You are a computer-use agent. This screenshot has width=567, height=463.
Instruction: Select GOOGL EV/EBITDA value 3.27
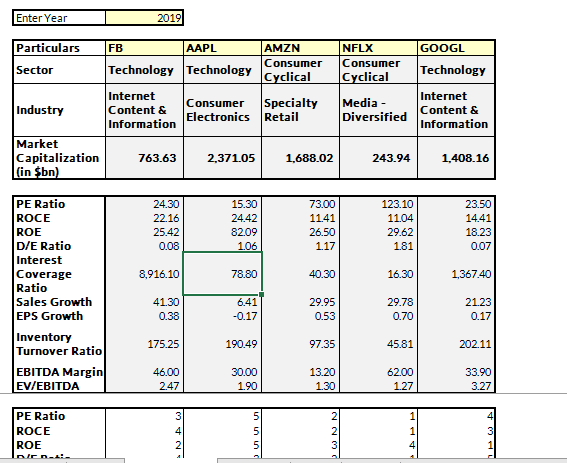[456, 386]
